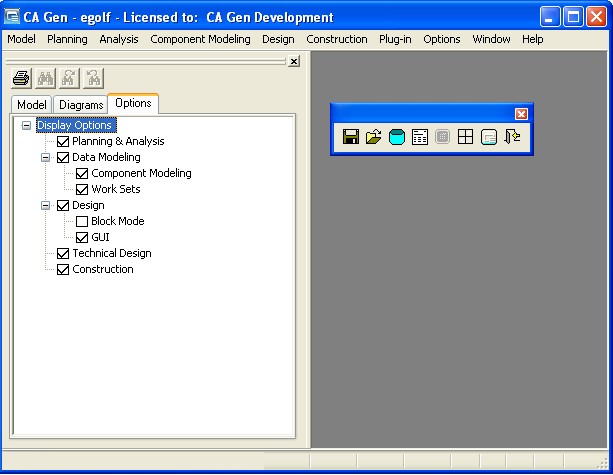Open the Help menu
613x475 pixels.
tap(532, 39)
